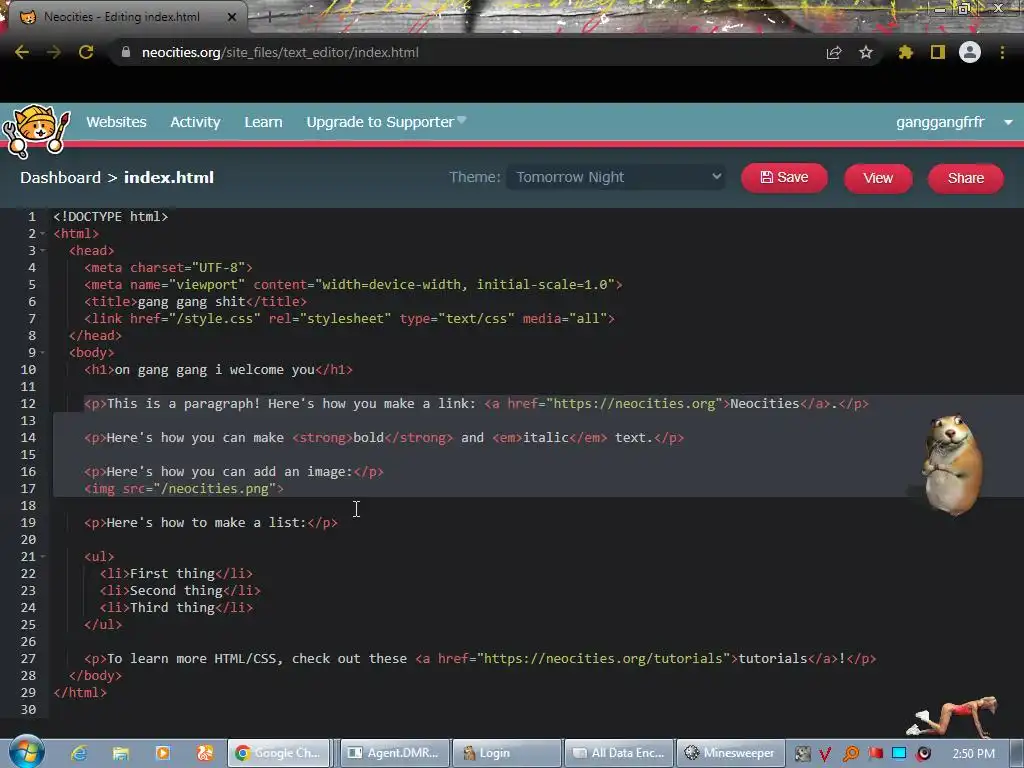Image resolution: width=1024 pixels, height=768 pixels.
Task: Click 'First thing' list item code
Action: click(172, 573)
